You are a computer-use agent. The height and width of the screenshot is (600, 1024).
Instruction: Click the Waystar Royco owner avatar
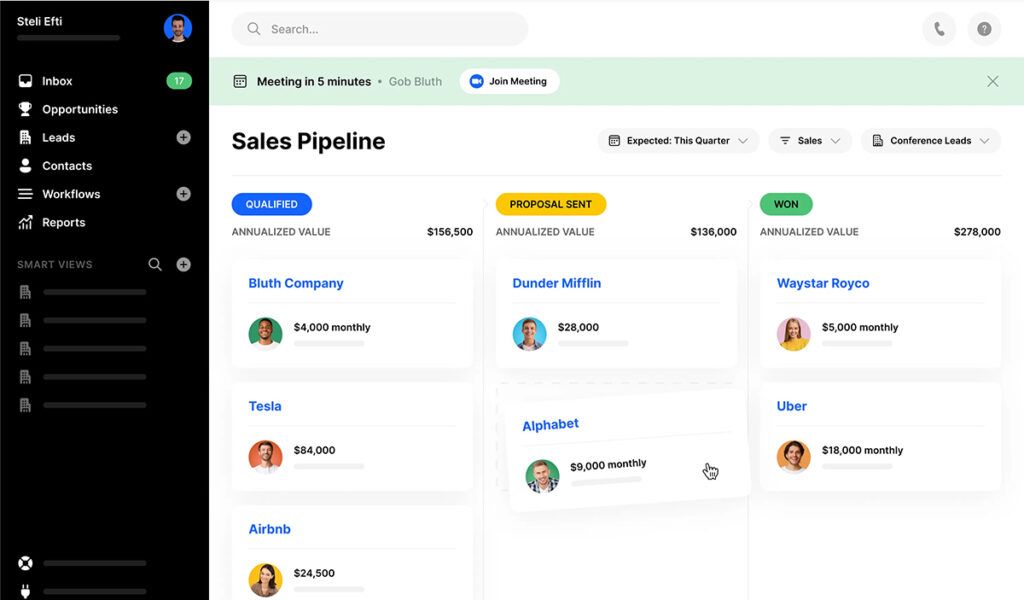click(x=793, y=333)
